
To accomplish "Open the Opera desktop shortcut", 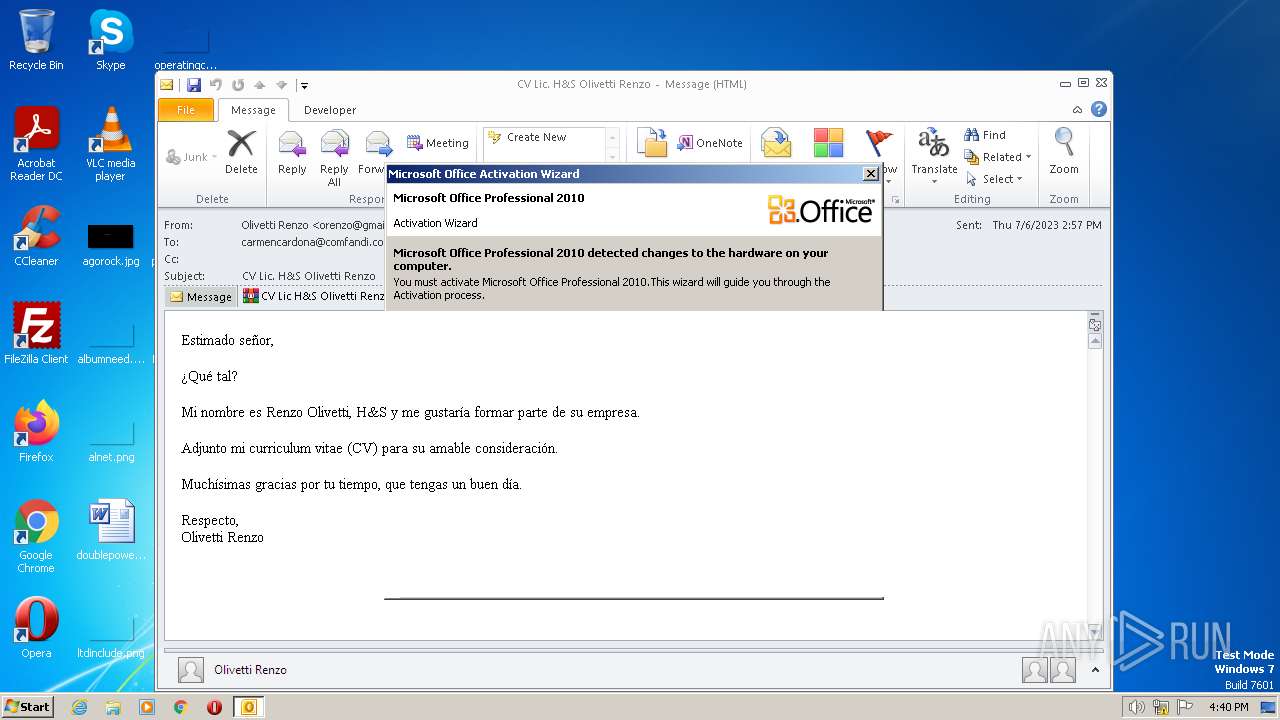I will (36, 628).
